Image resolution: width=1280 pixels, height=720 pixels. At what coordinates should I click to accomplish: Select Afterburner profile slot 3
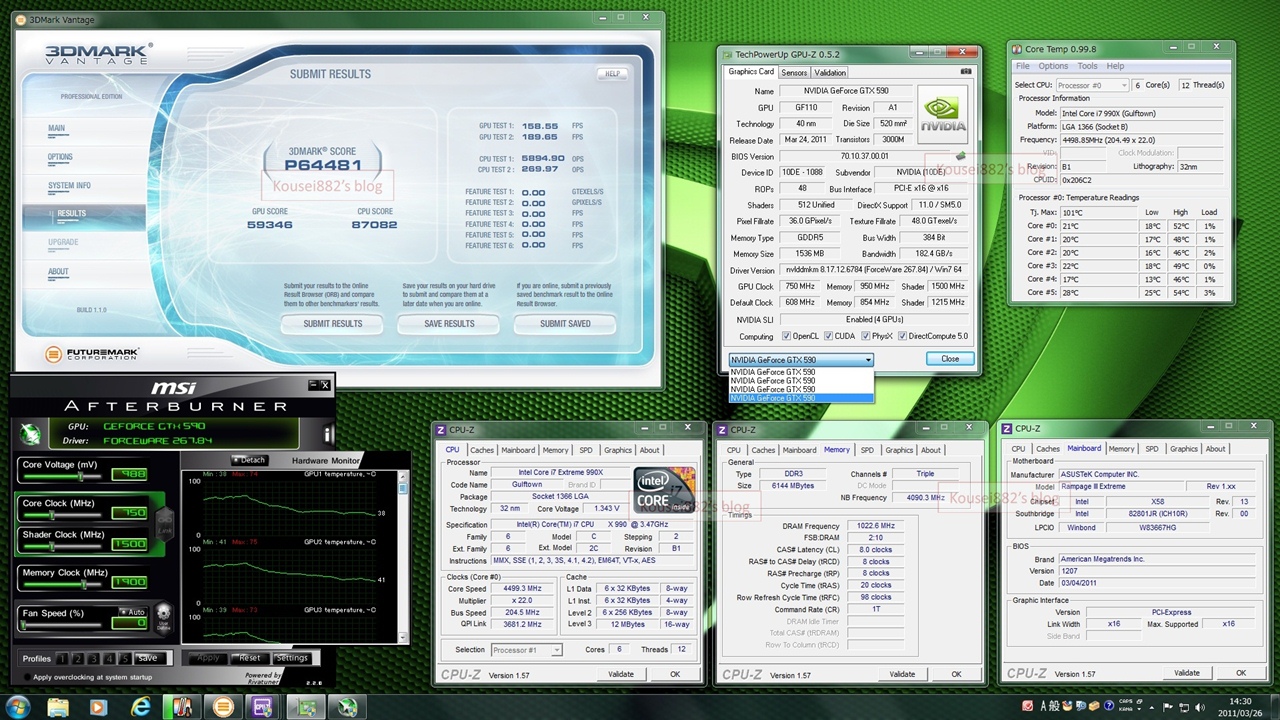93,658
